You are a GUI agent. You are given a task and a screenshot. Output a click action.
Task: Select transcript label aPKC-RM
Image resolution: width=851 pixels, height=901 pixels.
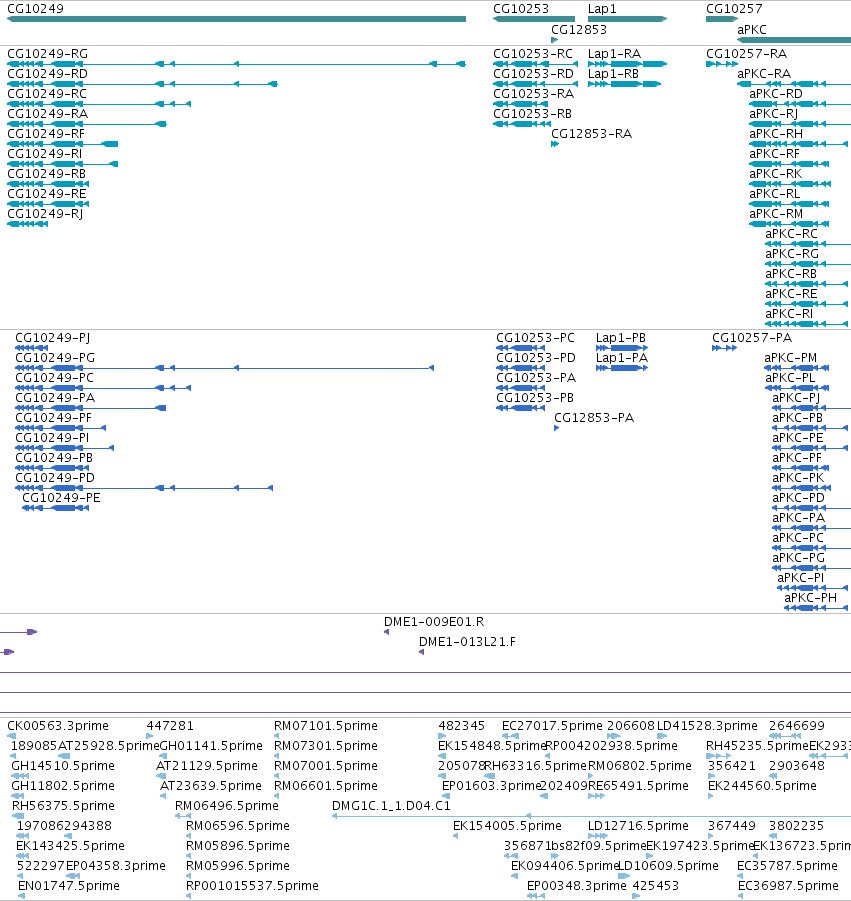click(776, 214)
